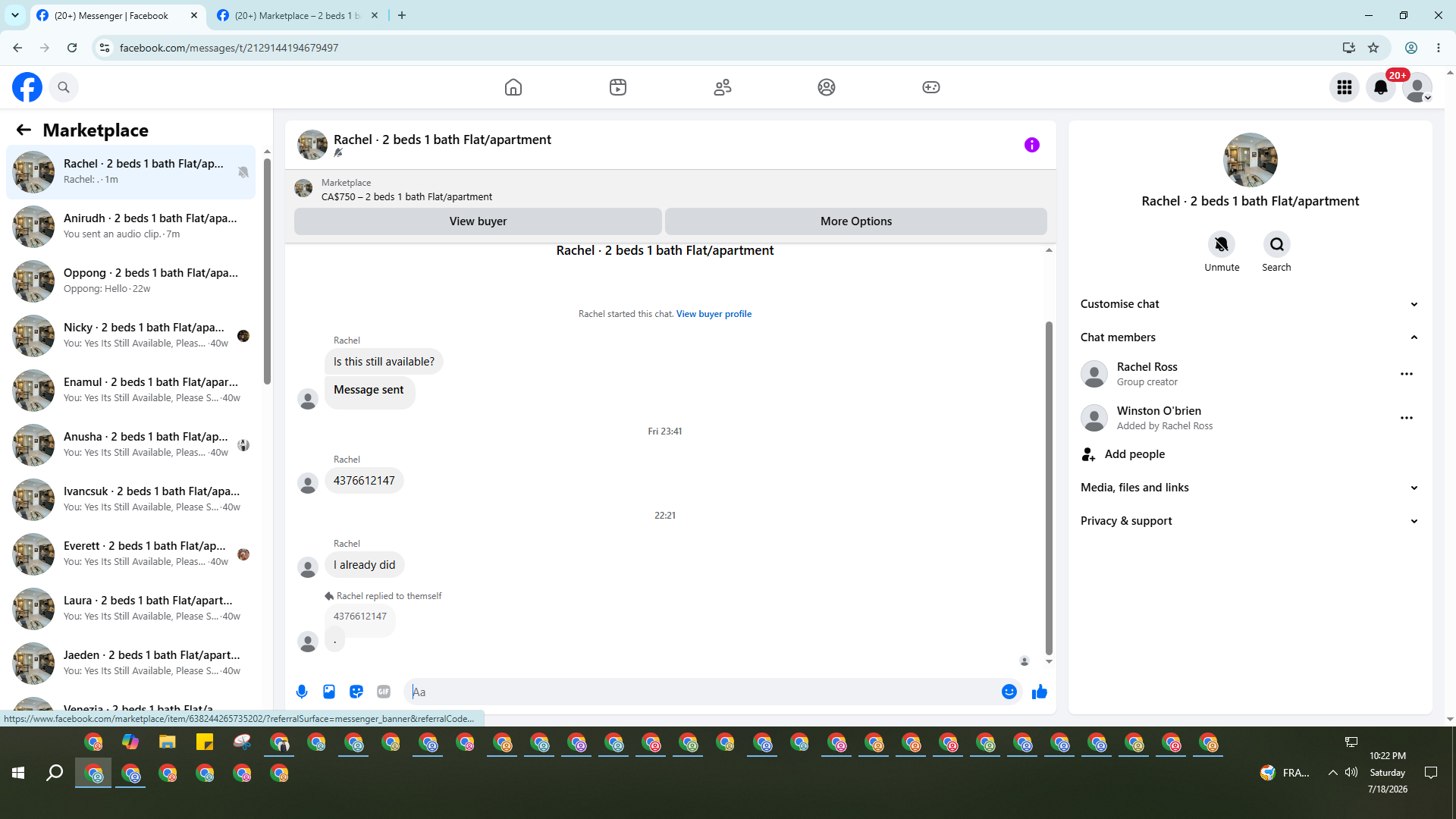
Task: Open the Gaming icon in top navigation
Action: [931, 87]
